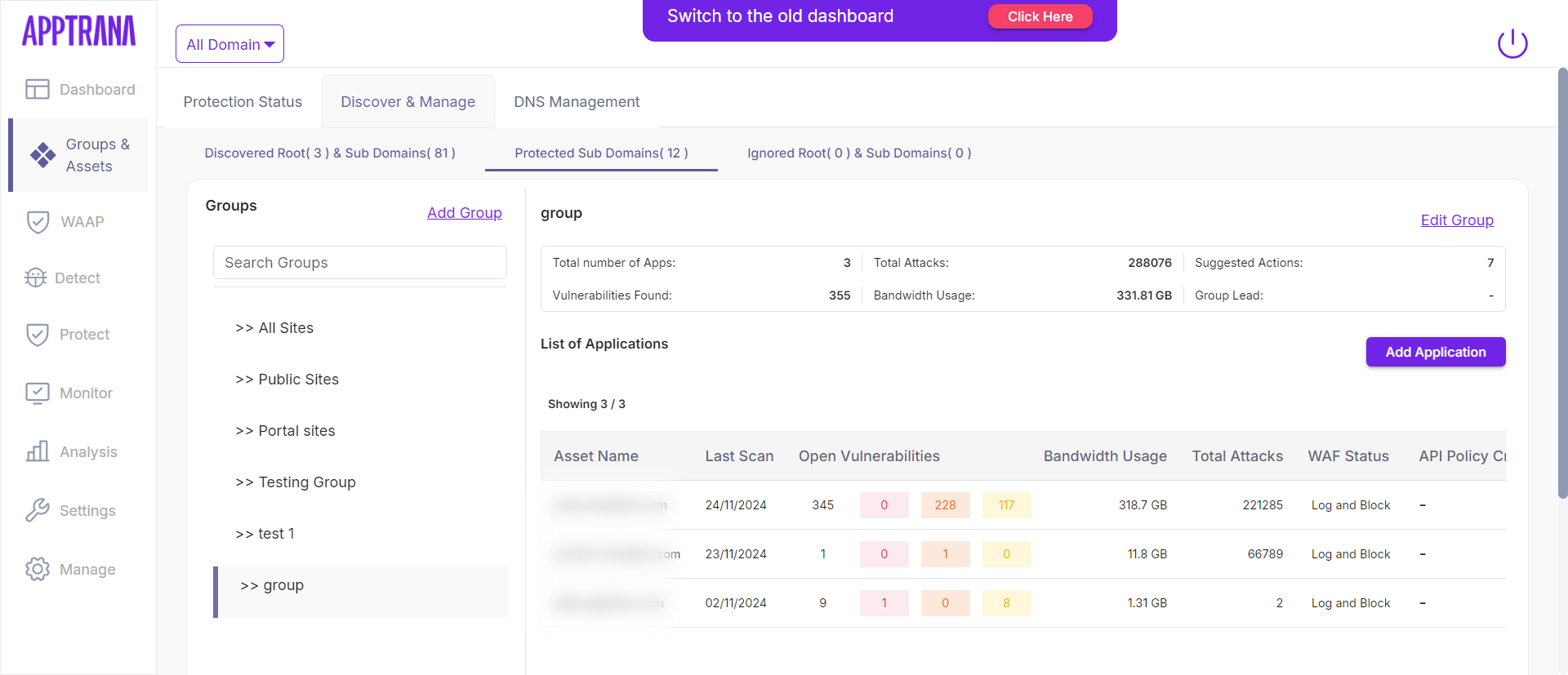1568x675 pixels.
Task: Click the orange 228 vulnerability count badge
Action: (945, 505)
